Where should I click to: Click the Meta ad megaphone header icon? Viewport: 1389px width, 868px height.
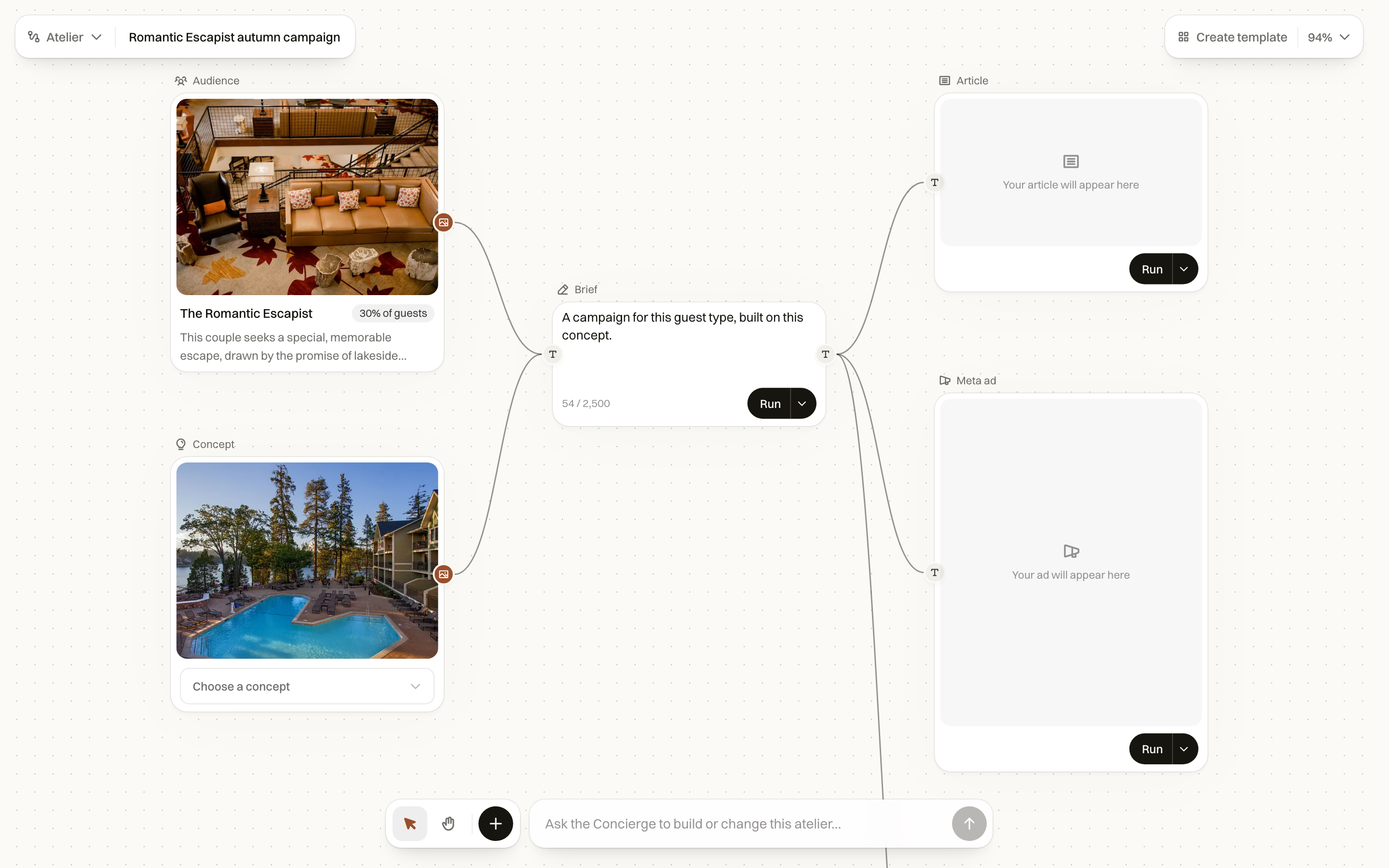944,380
